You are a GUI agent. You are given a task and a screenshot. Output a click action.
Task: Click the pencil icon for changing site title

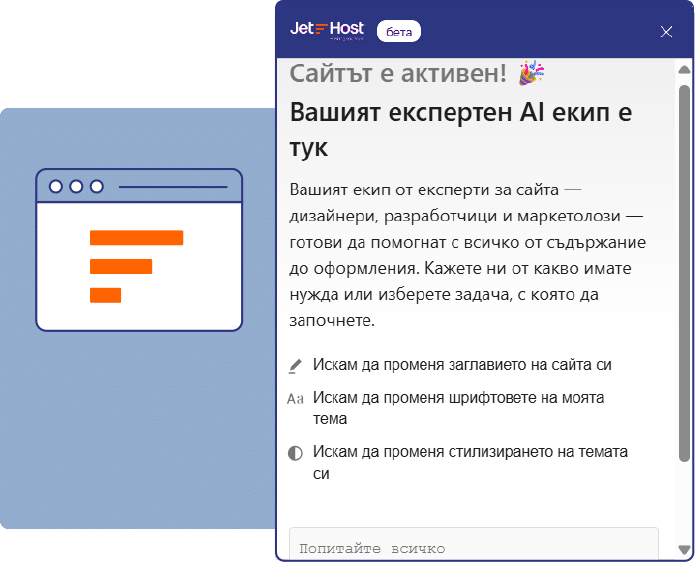(295, 366)
